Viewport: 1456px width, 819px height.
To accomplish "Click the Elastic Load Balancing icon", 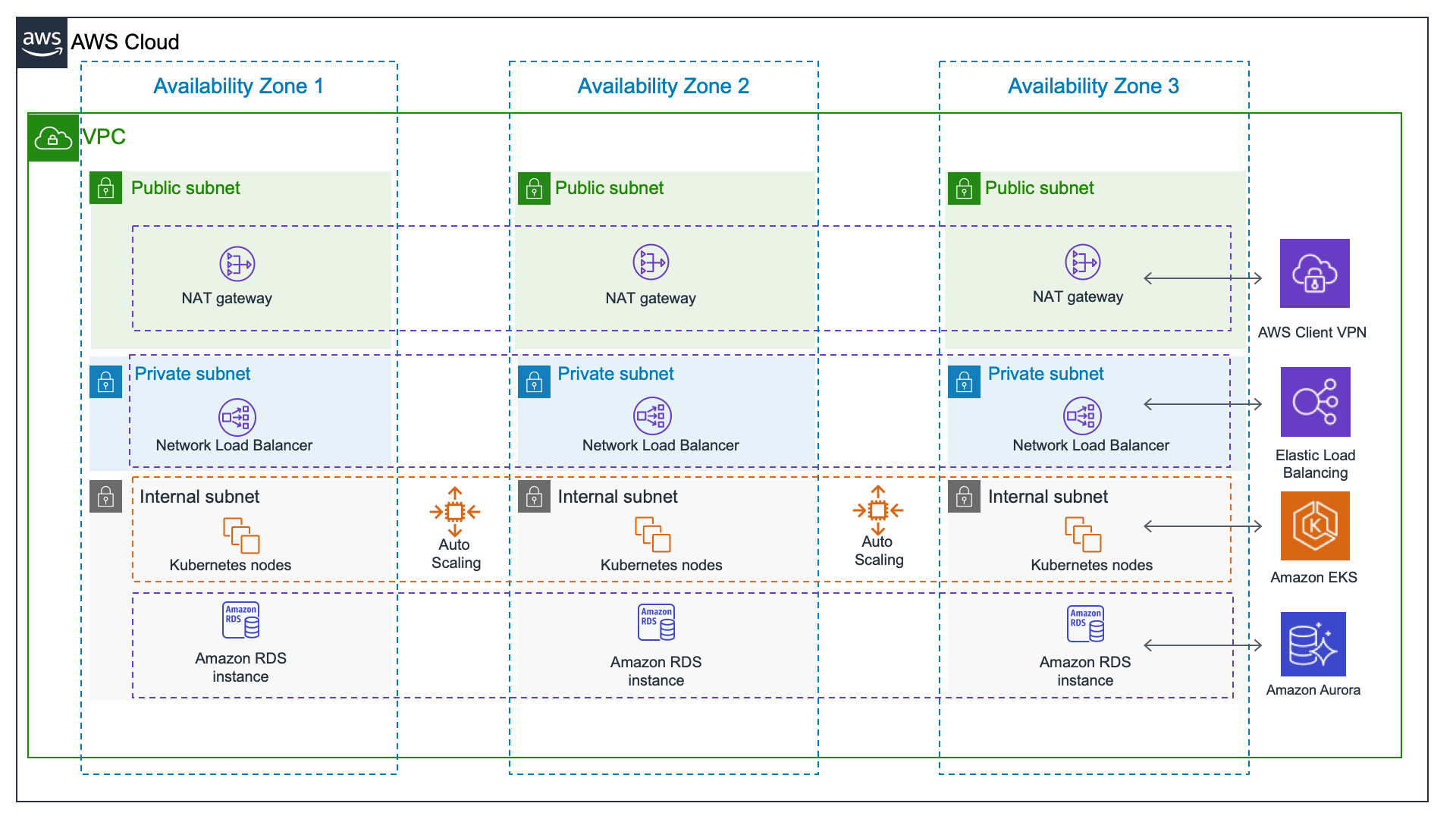I will click(1316, 402).
